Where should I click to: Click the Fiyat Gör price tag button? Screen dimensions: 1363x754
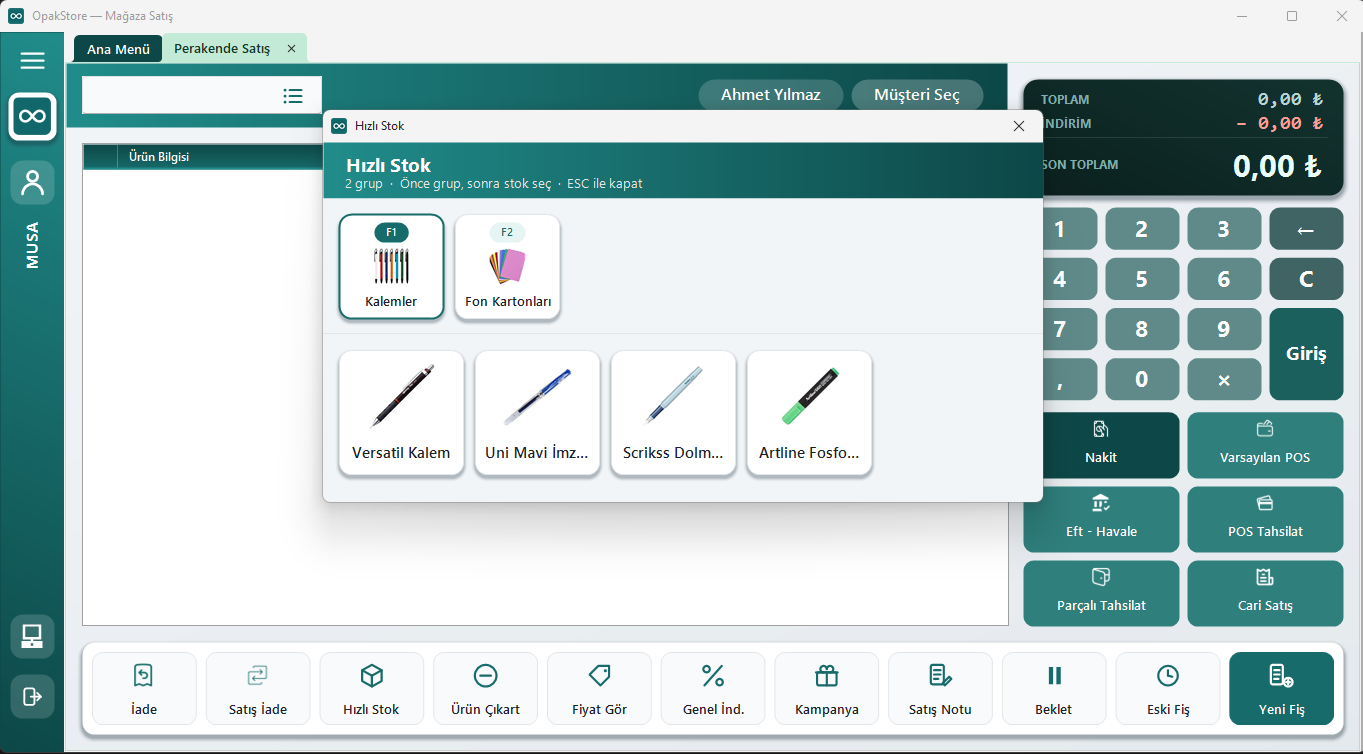coord(599,689)
